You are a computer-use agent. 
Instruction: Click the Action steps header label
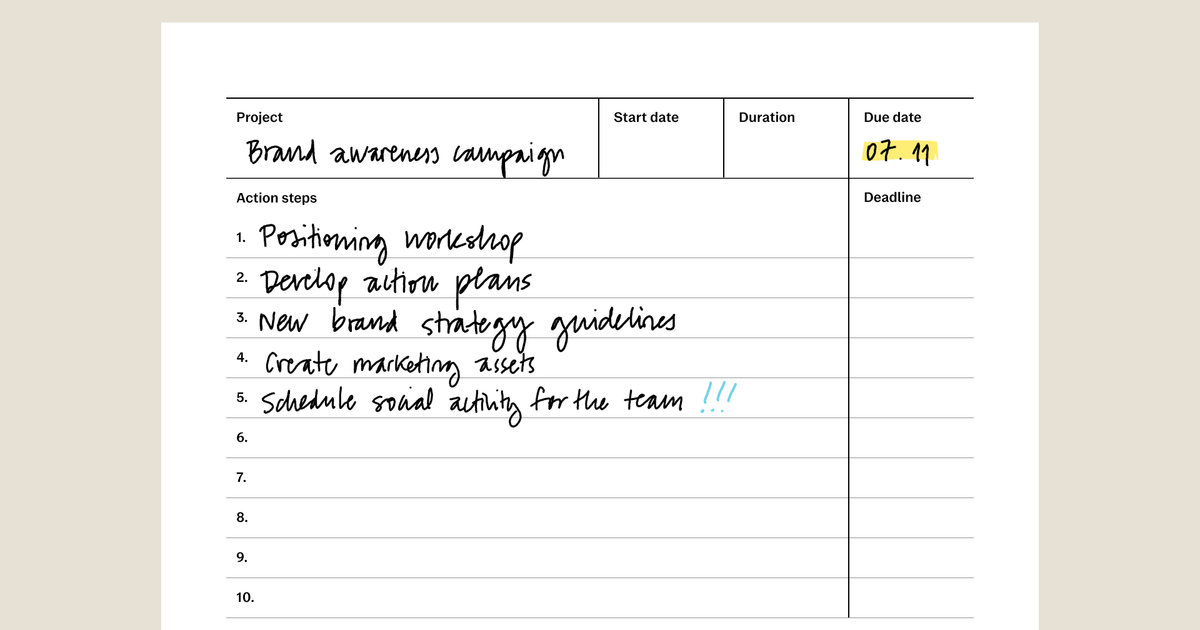(277, 198)
